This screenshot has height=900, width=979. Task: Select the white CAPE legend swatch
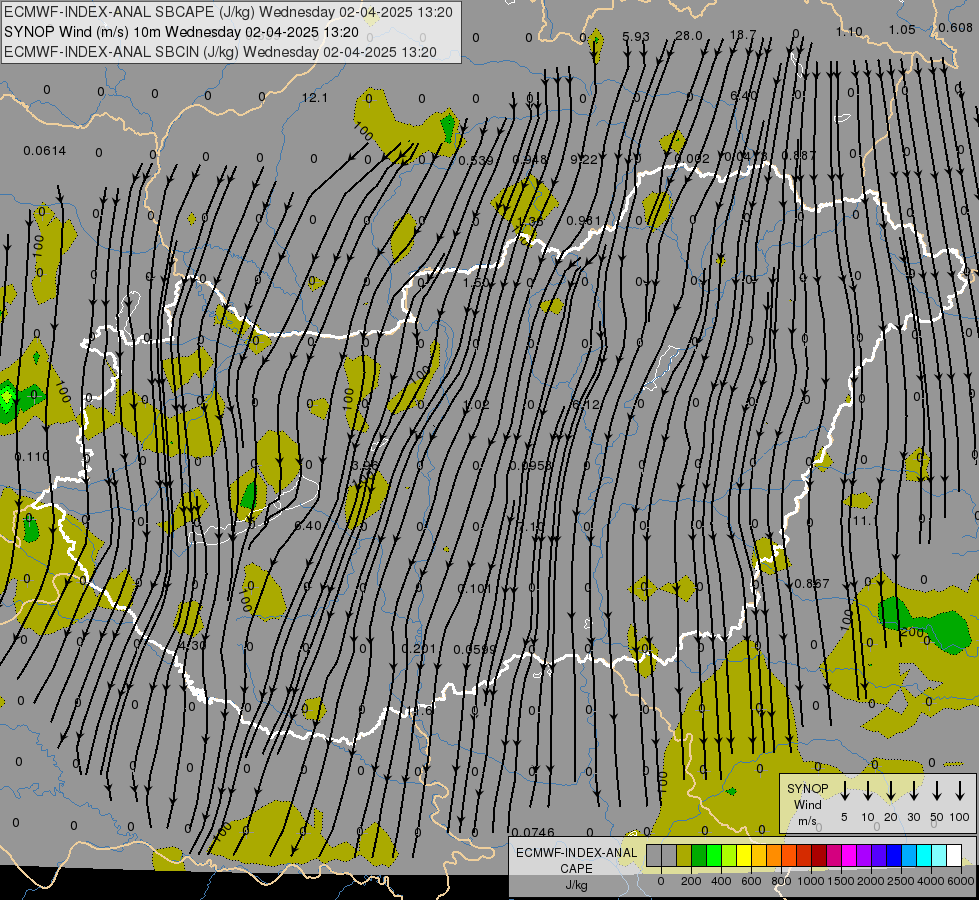(953, 856)
